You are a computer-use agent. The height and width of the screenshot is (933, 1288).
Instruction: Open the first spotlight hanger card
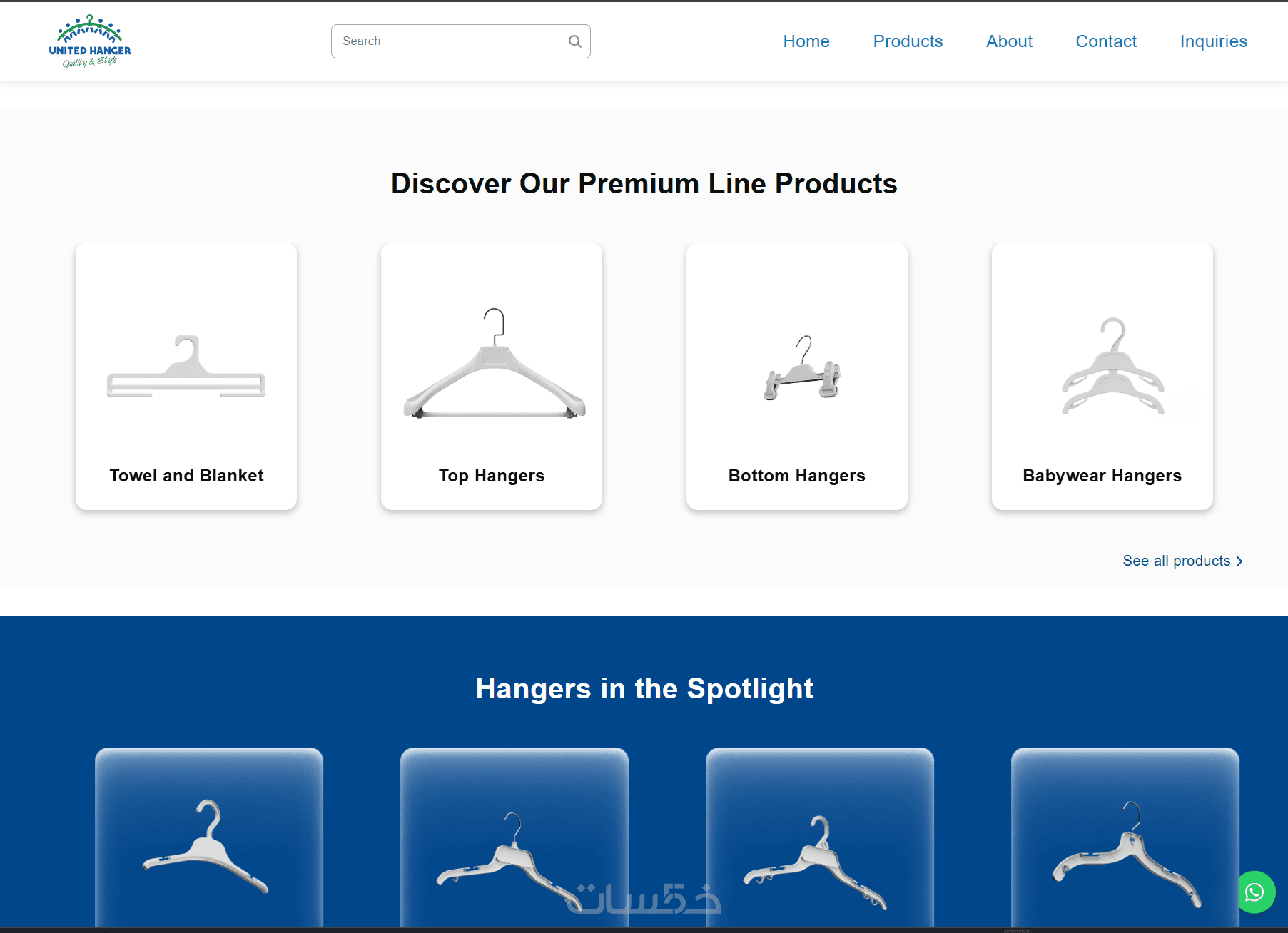point(209,837)
